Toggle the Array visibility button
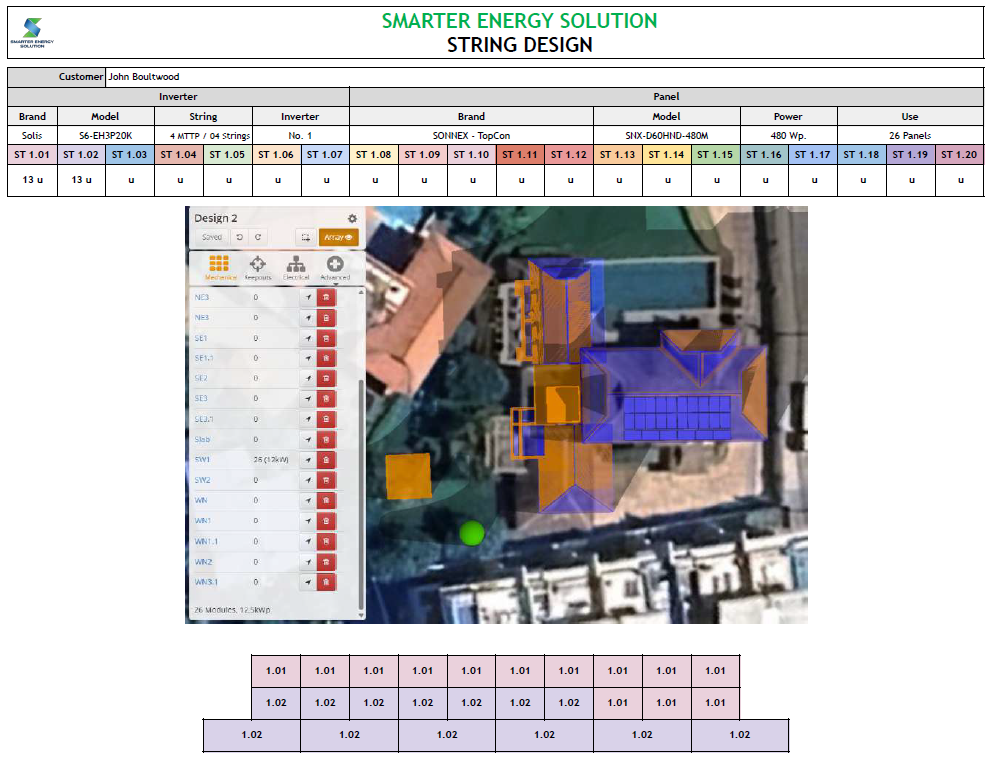Screen dimensions: 995x764 click(338, 237)
